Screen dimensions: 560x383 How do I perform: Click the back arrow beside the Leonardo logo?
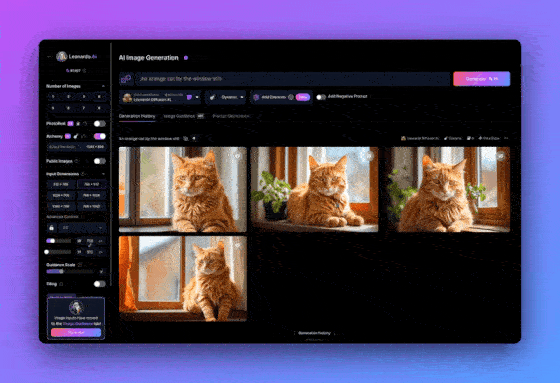pos(49,56)
